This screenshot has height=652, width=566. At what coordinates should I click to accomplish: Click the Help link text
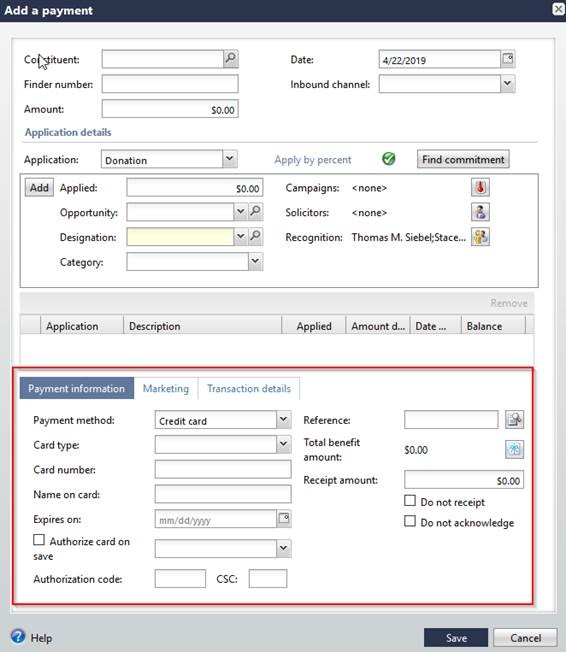tap(41, 638)
